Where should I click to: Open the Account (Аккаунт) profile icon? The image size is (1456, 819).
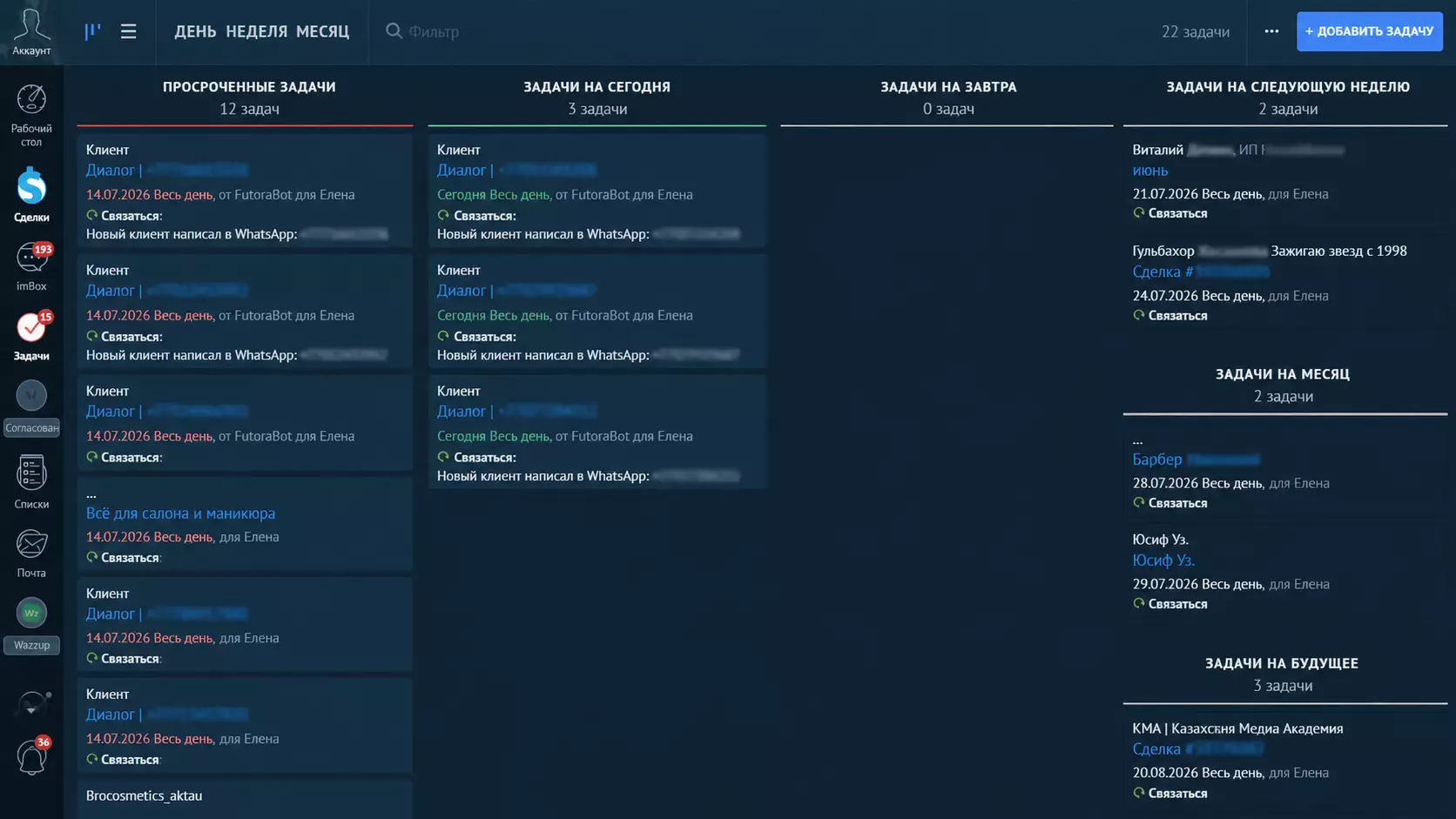pos(31,31)
